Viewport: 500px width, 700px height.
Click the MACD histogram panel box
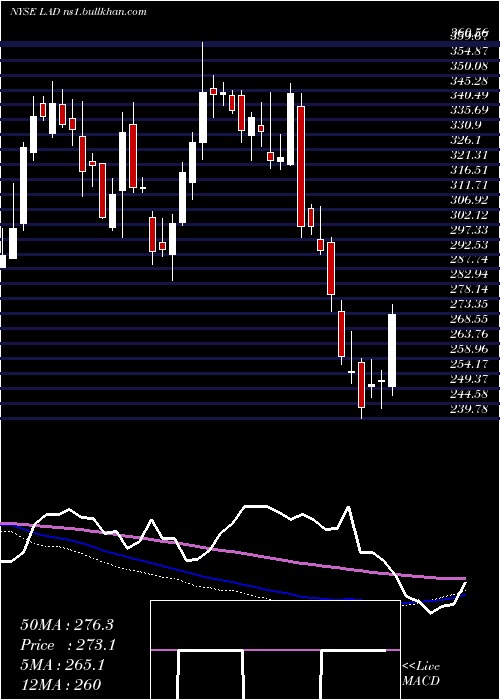point(275,650)
